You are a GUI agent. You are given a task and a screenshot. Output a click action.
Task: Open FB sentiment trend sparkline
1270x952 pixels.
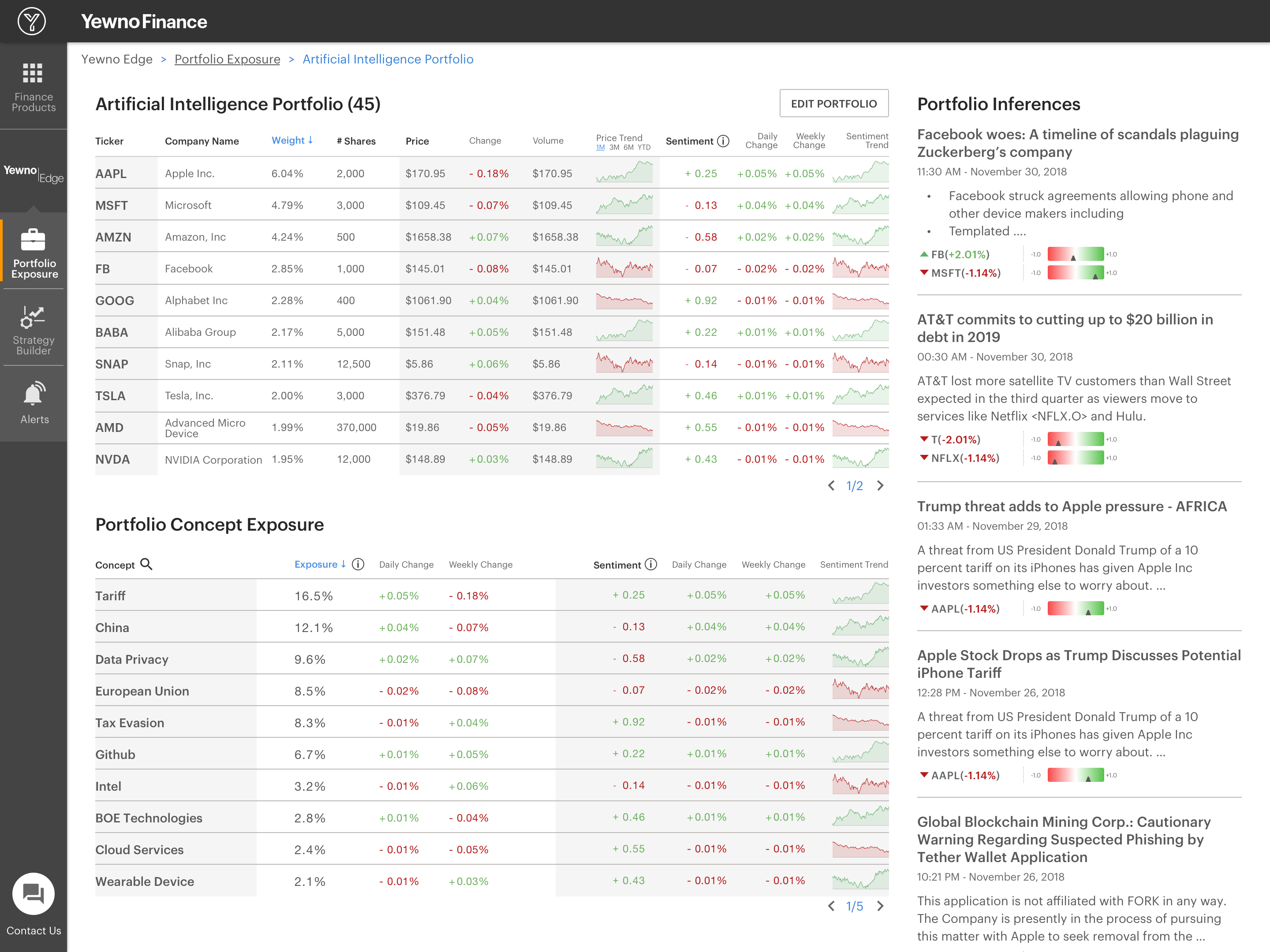coord(860,268)
